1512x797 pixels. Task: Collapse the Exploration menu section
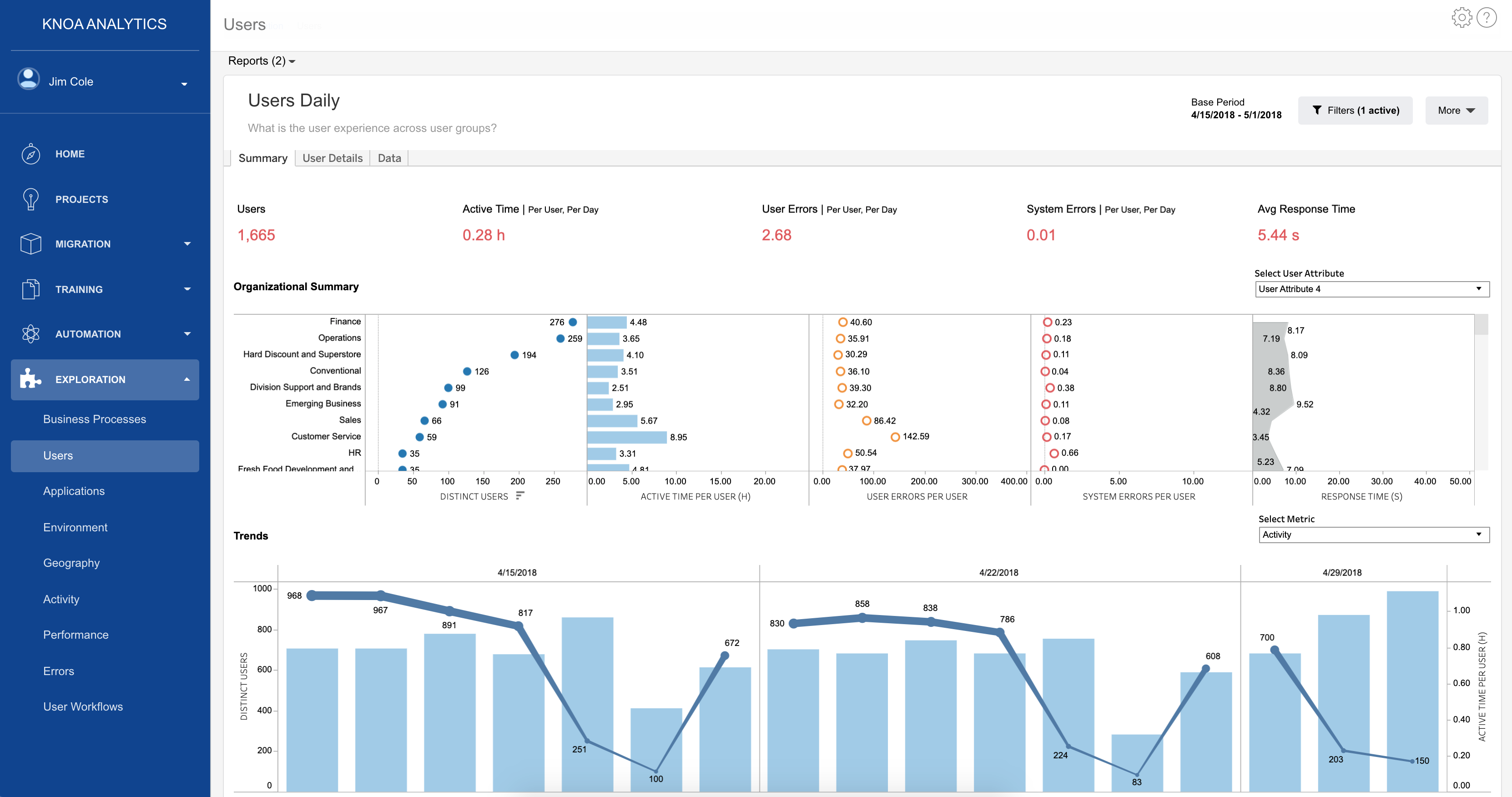[x=186, y=379]
